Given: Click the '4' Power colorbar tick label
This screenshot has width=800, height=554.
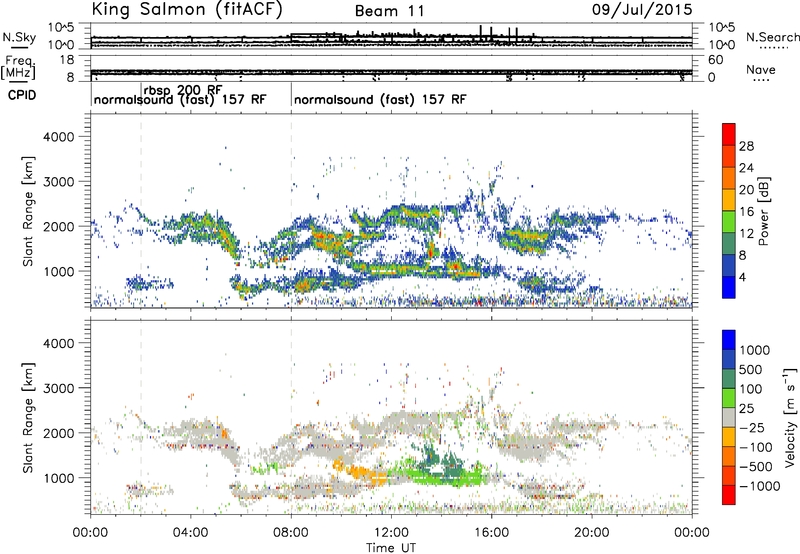Looking at the screenshot, I should (742, 277).
